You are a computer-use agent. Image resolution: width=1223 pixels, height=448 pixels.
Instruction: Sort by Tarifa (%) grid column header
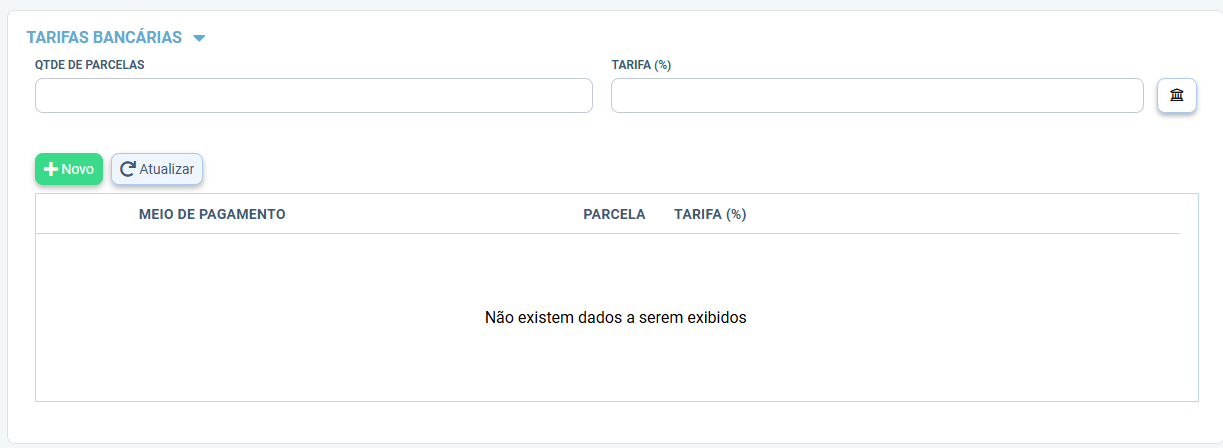[x=710, y=214]
